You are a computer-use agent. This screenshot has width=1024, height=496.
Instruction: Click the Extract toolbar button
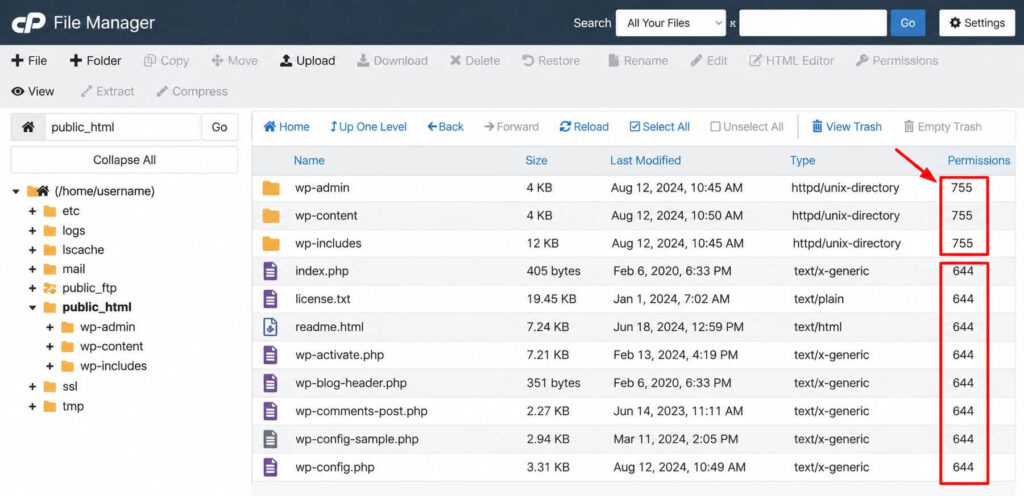pyautogui.click(x=108, y=91)
